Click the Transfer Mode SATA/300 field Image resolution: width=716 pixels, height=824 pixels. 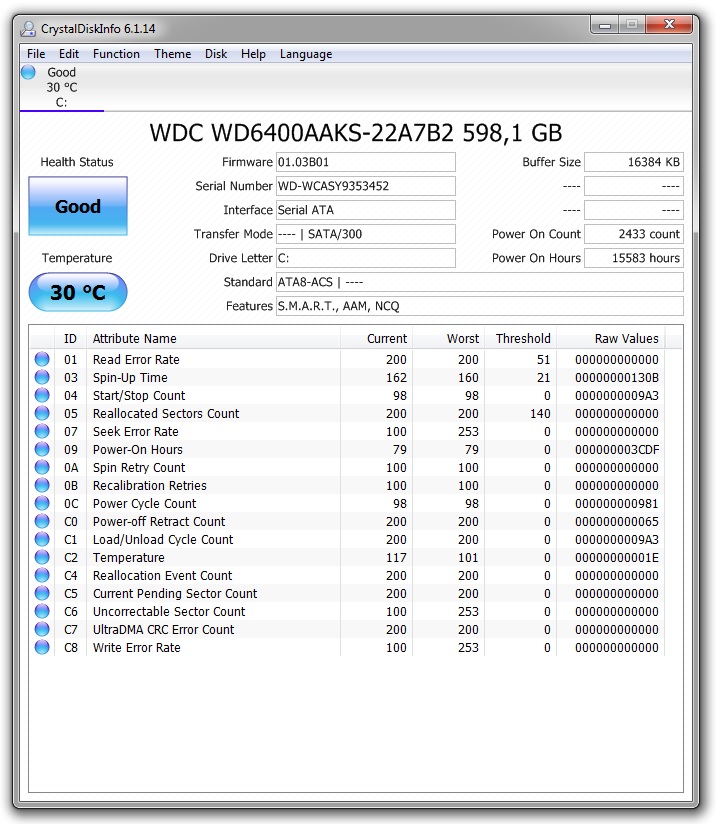[366, 234]
